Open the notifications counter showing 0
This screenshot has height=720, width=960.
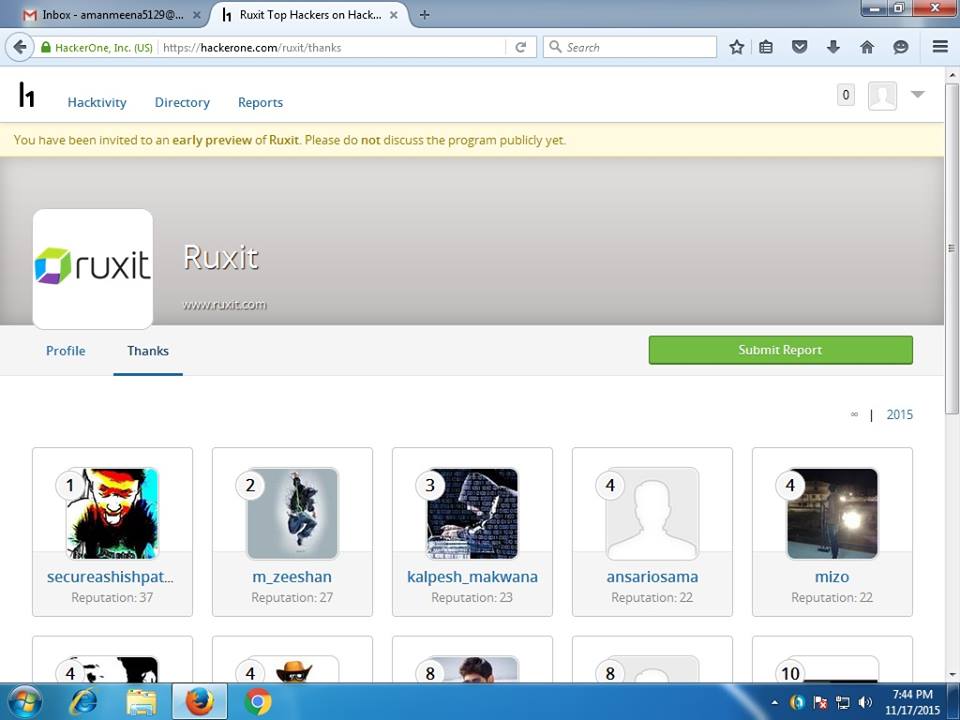tap(846, 94)
